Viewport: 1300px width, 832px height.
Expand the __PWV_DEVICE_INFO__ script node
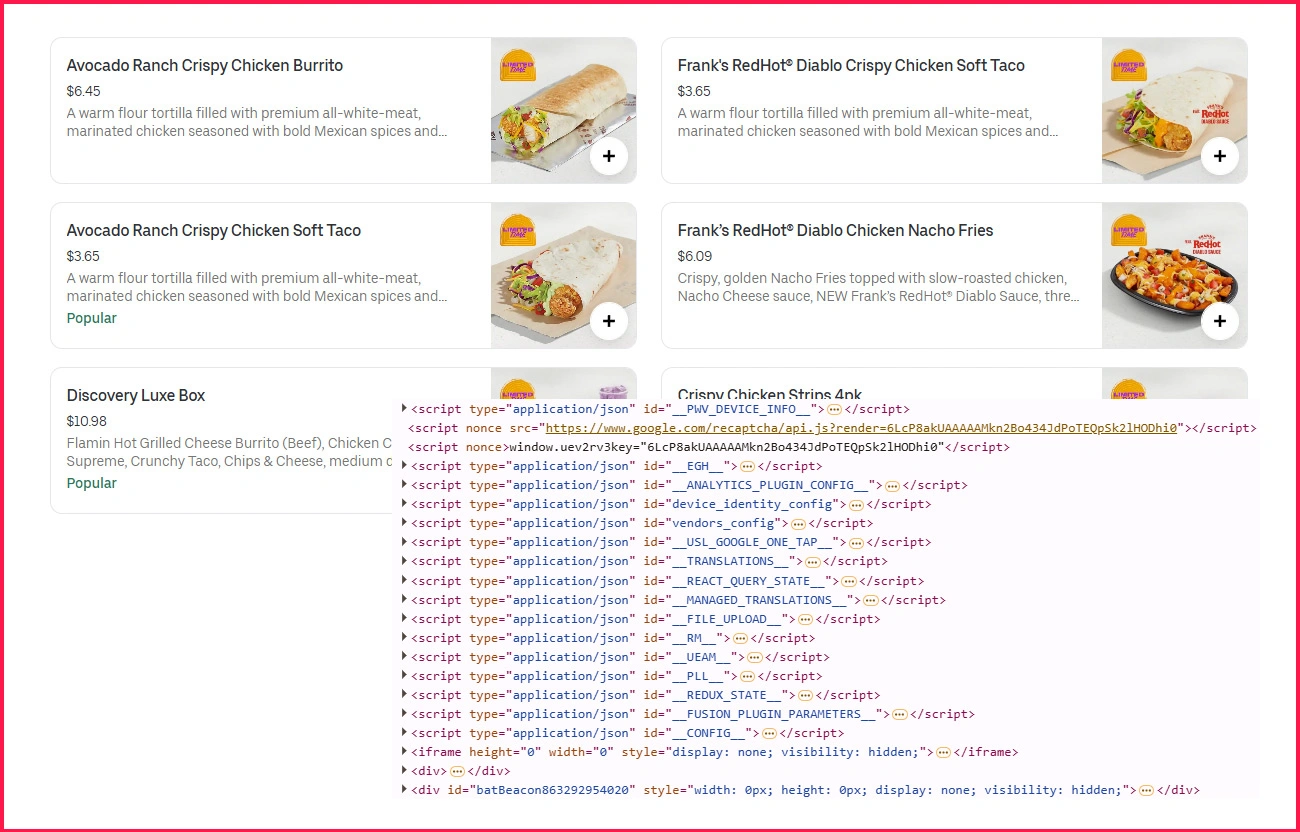404,408
